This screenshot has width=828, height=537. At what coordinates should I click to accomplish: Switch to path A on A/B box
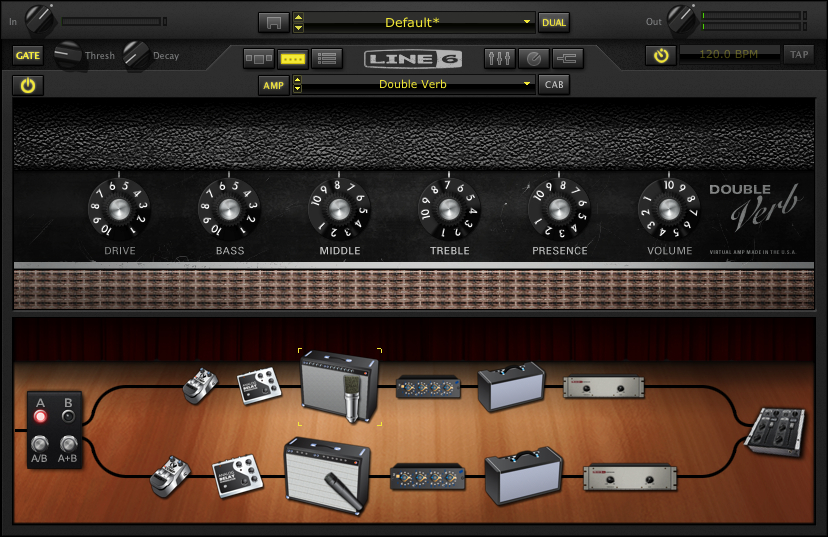(41, 418)
